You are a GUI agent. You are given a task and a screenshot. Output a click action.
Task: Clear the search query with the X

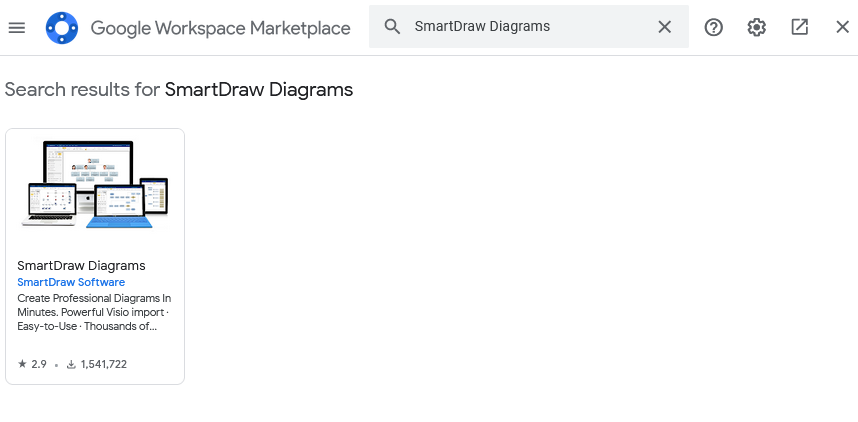[x=664, y=27]
